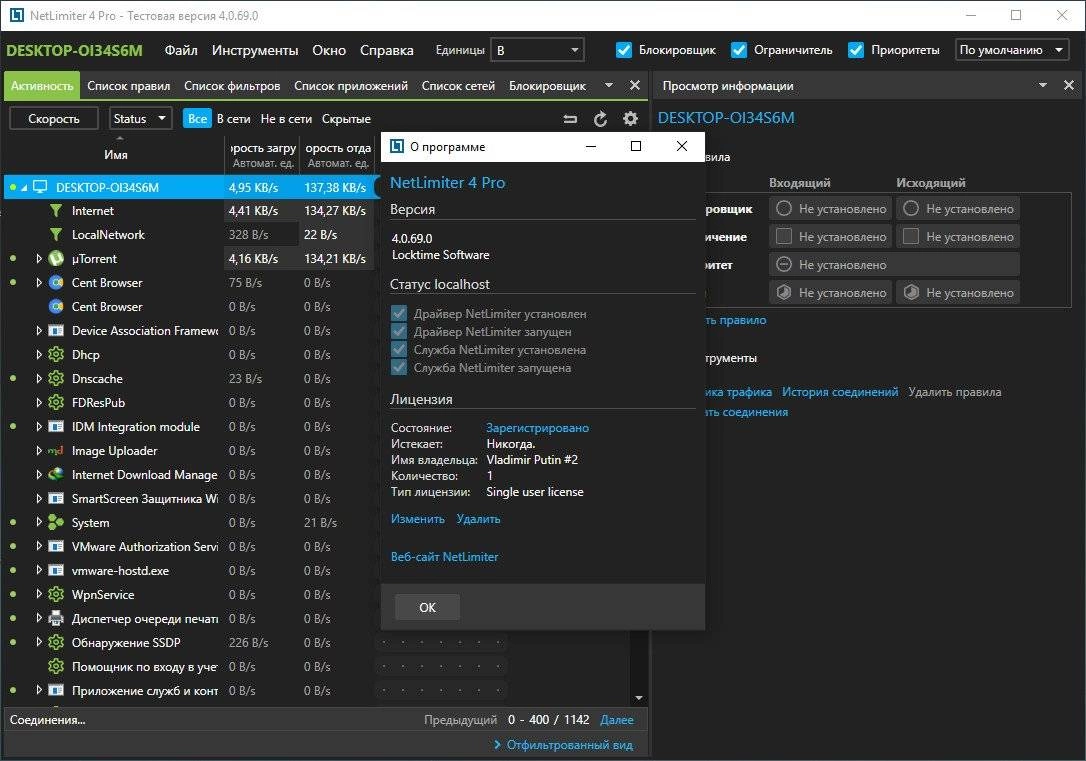Click the print spooler printer icon
This screenshot has width=1086, height=761.
coord(56,618)
